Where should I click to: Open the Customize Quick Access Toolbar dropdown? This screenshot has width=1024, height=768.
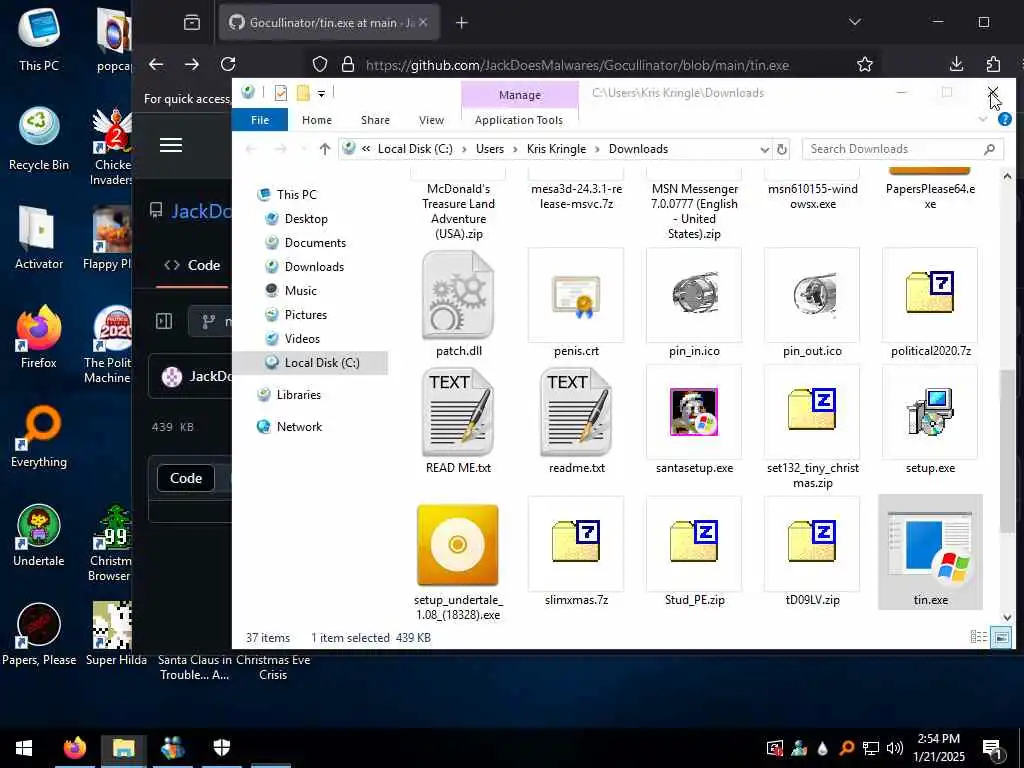pyautogui.click(x=321, y=94)
